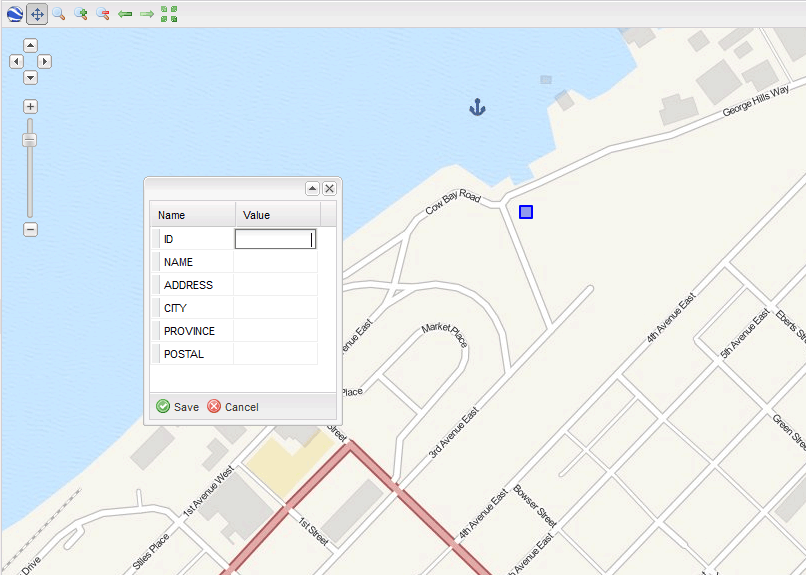Pan the map up with arrow
Image resolution: width=806 pixels, height=575 pixels.
pyautogui.click(x=30, y=45)
